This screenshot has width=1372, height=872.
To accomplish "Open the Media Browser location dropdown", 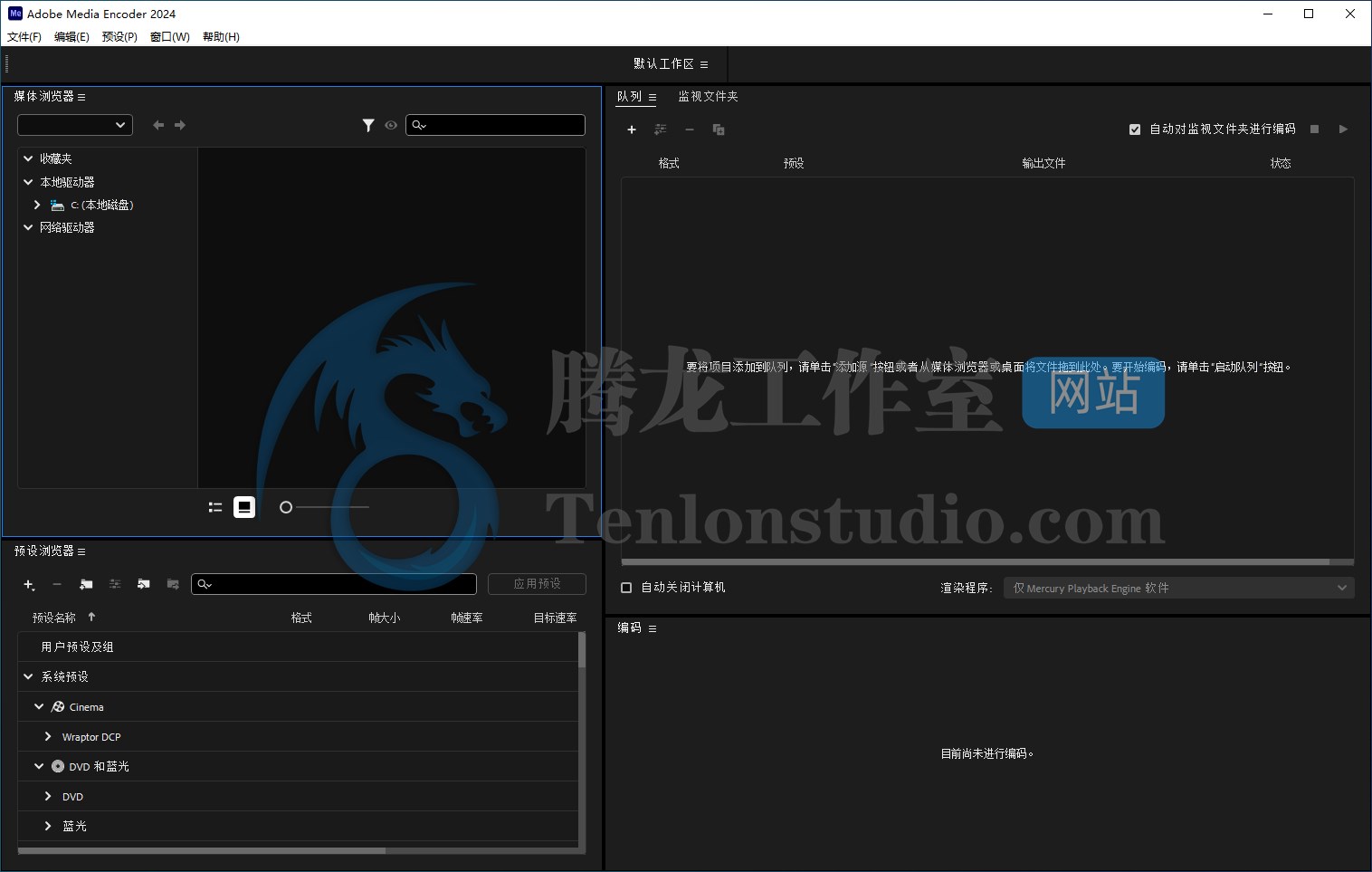I will click(x=75, y=125).
